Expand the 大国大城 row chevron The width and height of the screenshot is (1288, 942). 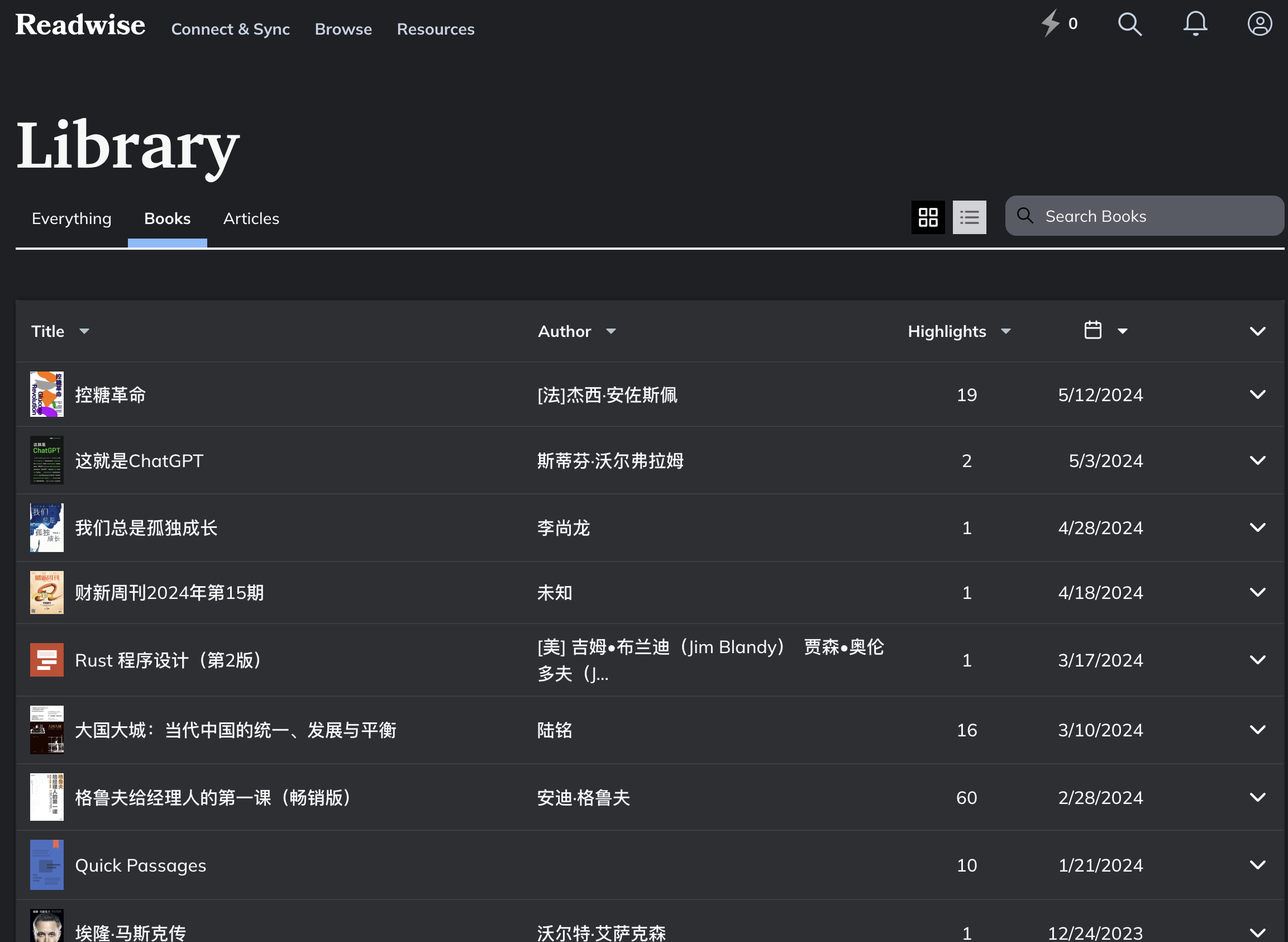(x=1257, y=730)
